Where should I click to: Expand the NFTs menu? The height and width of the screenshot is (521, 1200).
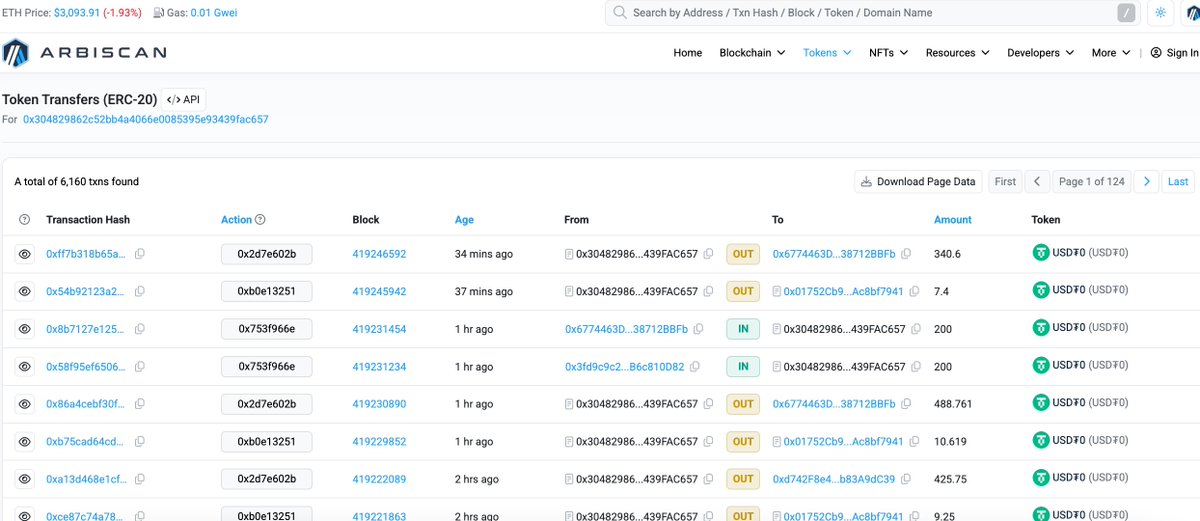(888, 53)
